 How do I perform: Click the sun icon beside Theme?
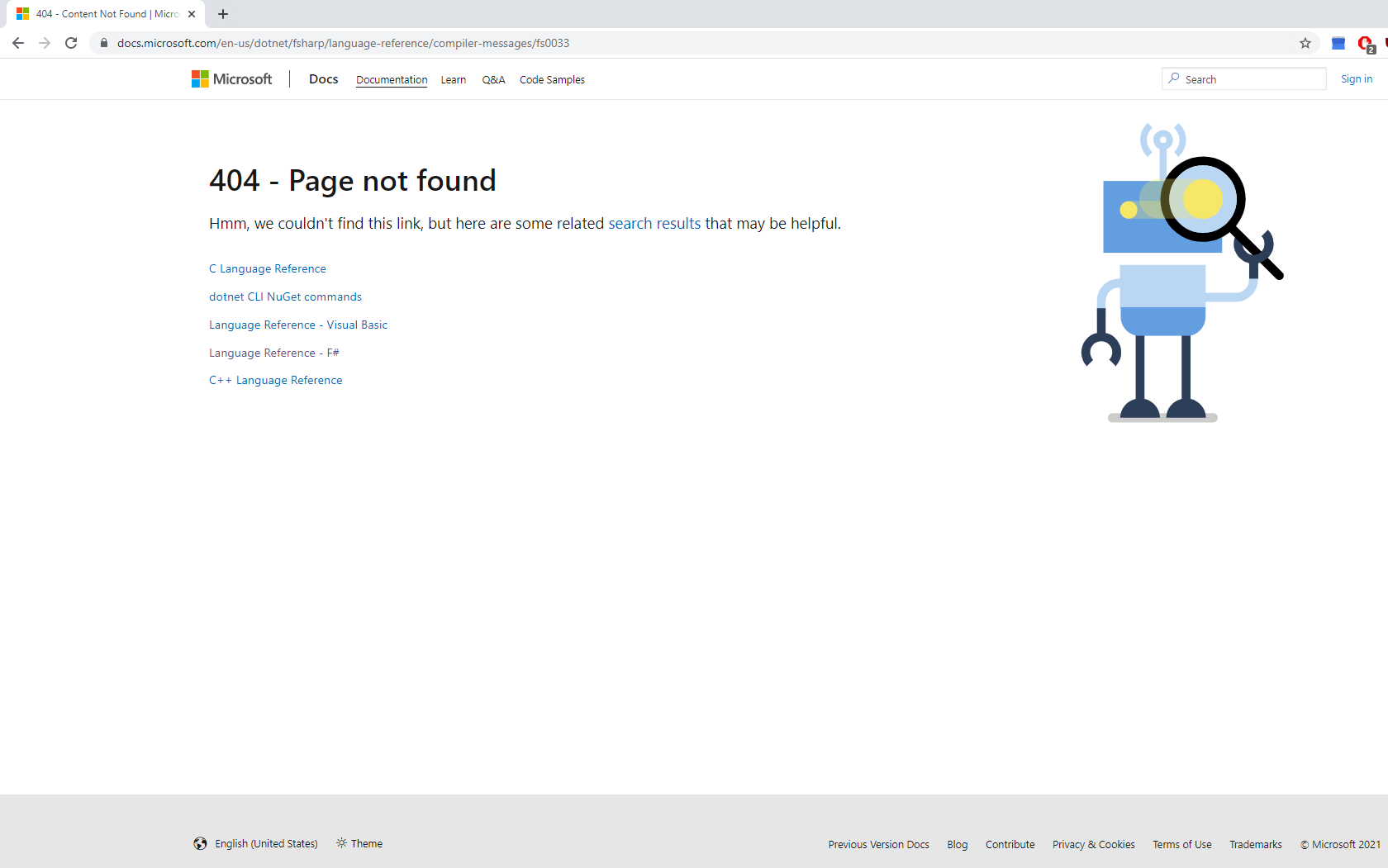coord(341,843)
